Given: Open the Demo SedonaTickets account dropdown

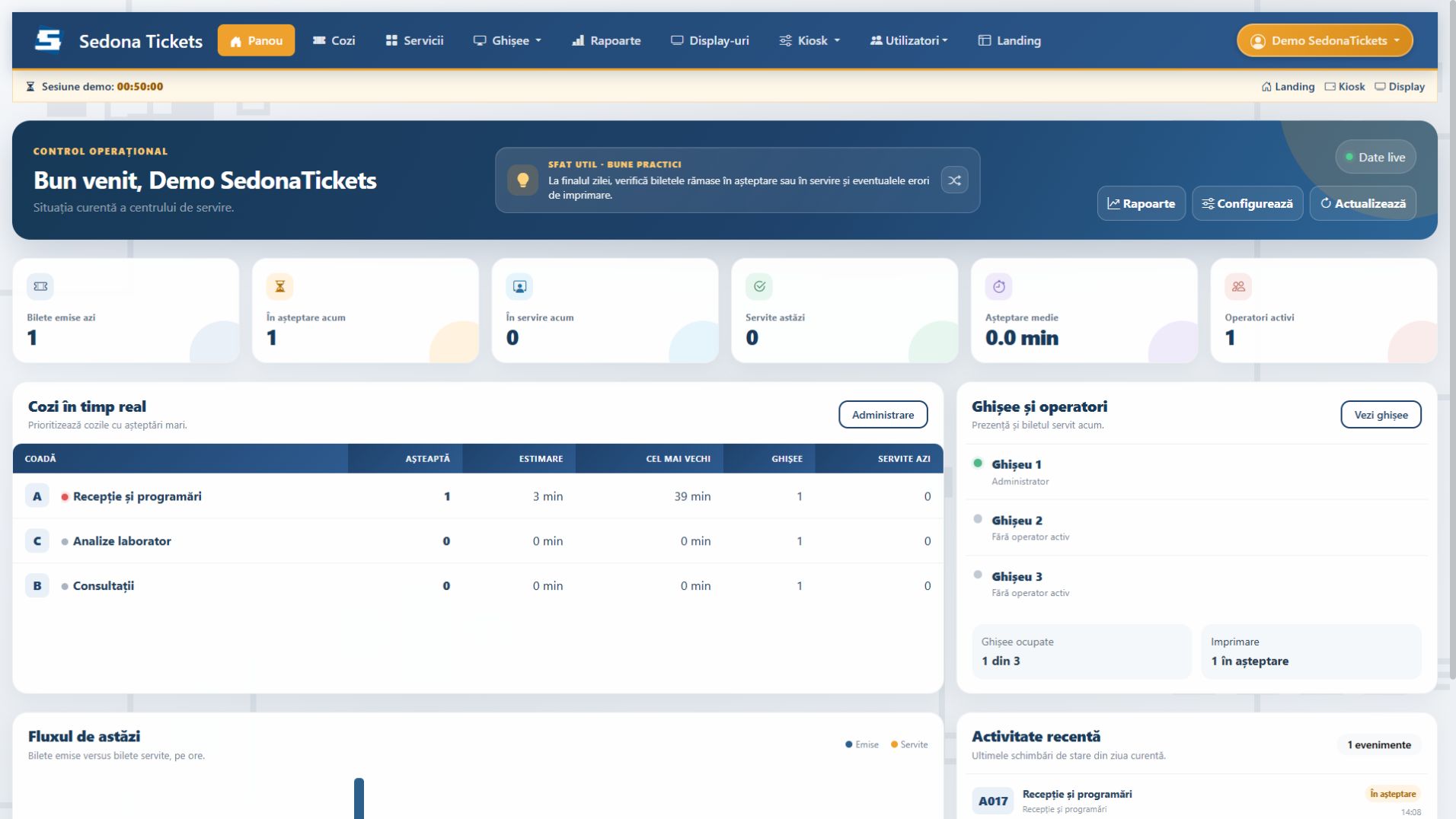Looking at the screenshot, I should click(1324, 40).
